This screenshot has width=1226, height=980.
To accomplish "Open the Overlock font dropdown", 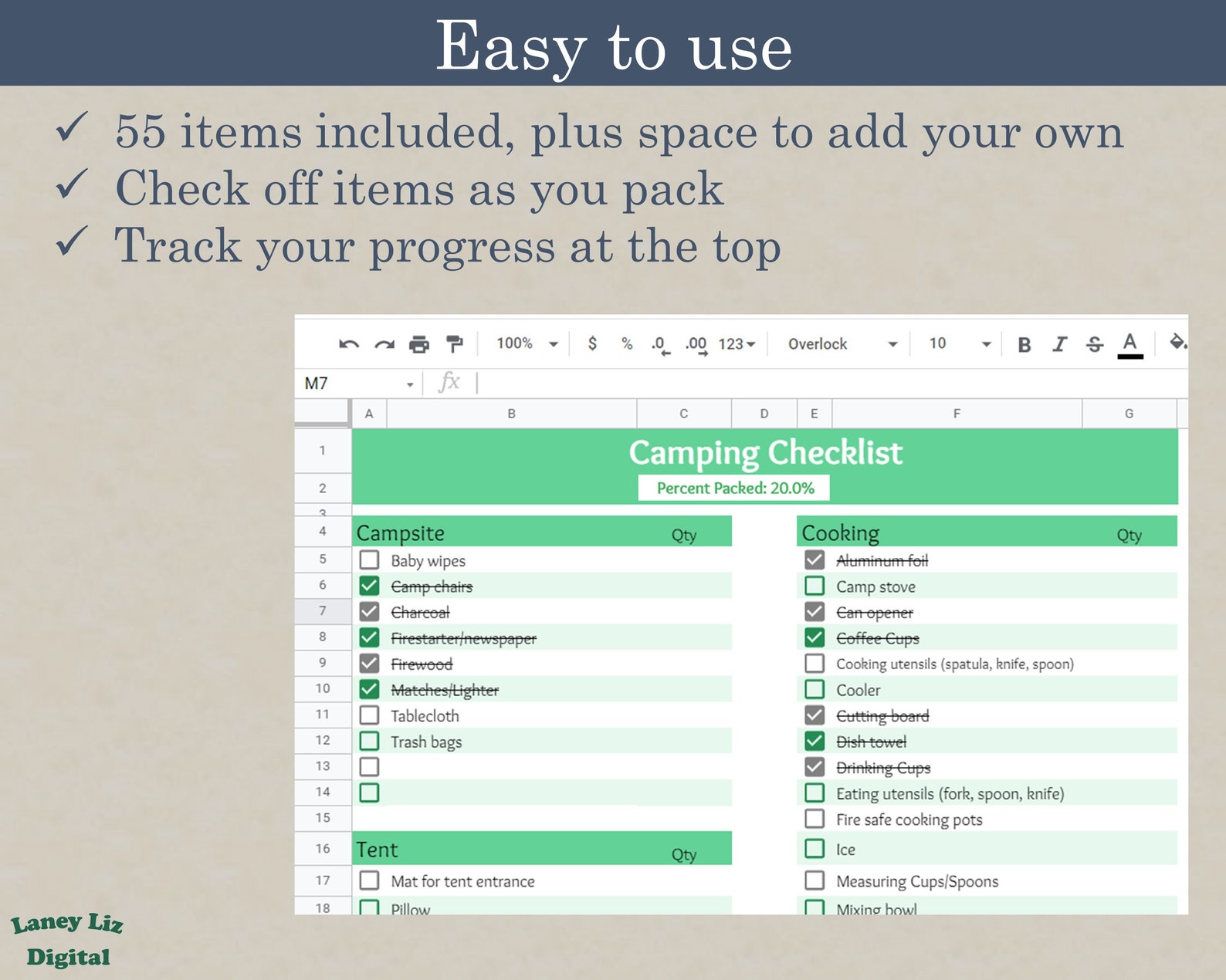I will 842,344.
